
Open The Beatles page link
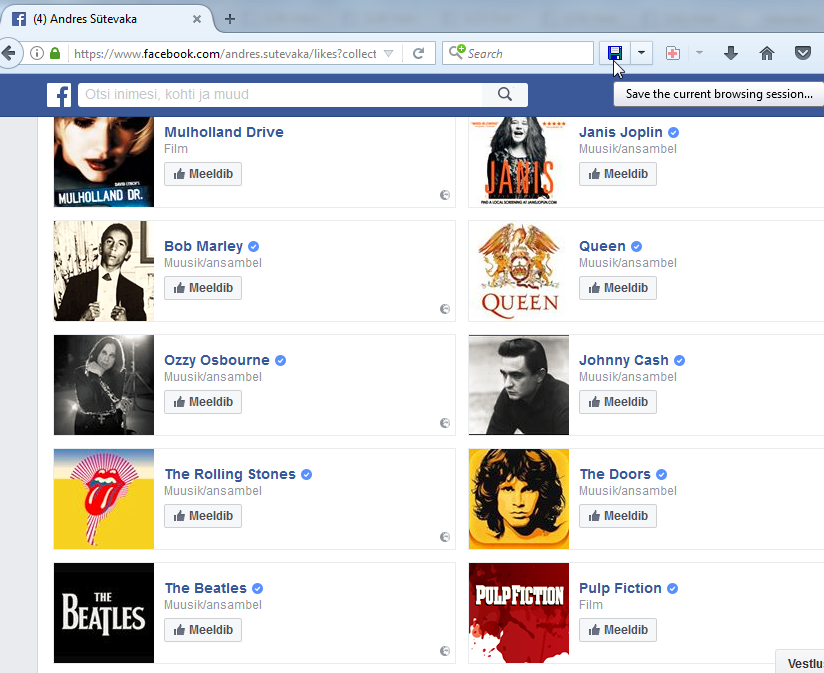click(205, 588)
